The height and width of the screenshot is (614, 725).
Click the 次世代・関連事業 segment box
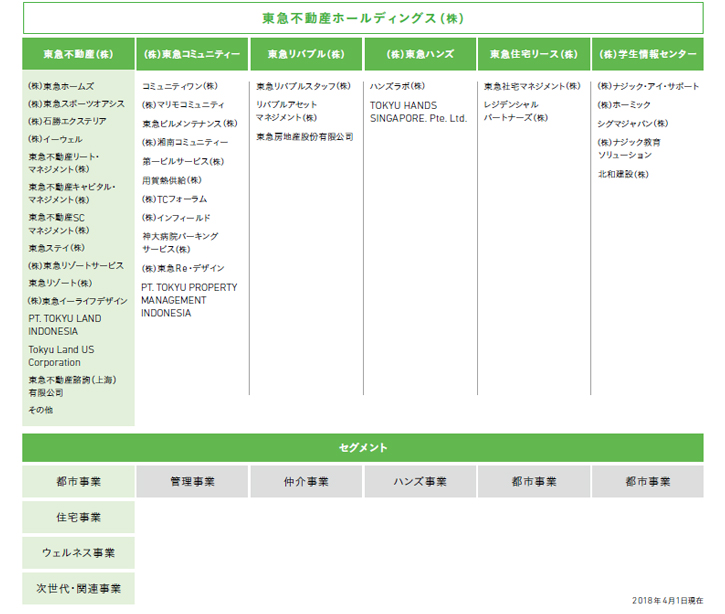(x=78, y=588)
